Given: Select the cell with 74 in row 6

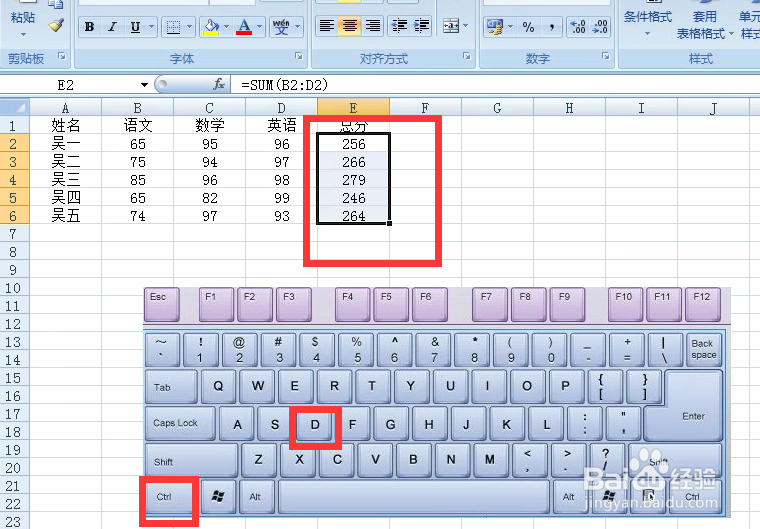Looking at the screenshot, I should pyautogui.click(x=138, y=216).
